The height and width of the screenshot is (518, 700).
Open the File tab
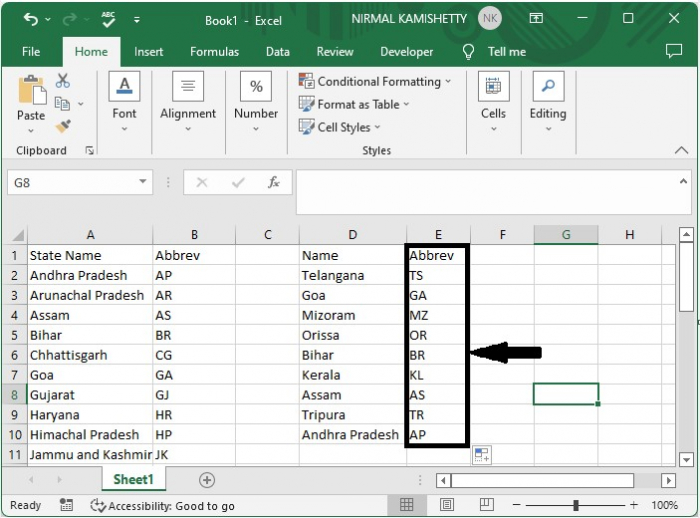click(31, 52)
